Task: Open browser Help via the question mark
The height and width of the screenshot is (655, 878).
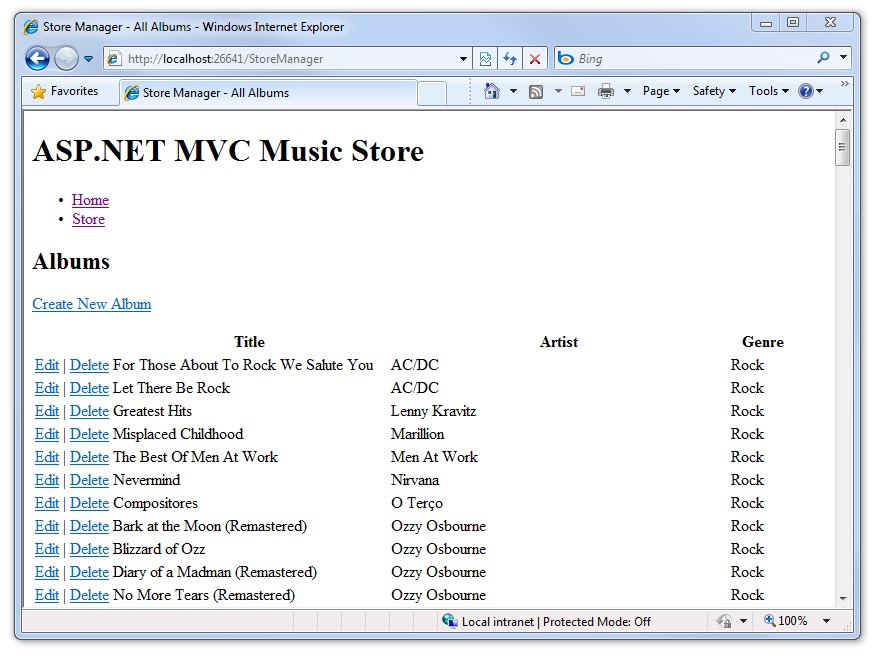Action: coord(805,90)
